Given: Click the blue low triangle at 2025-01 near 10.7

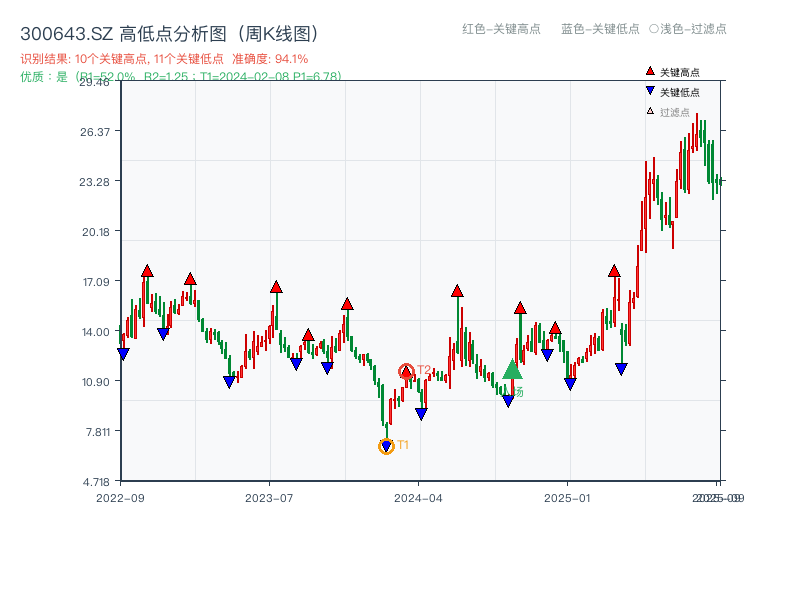Looking at the screenshot, I should [570, 384].
